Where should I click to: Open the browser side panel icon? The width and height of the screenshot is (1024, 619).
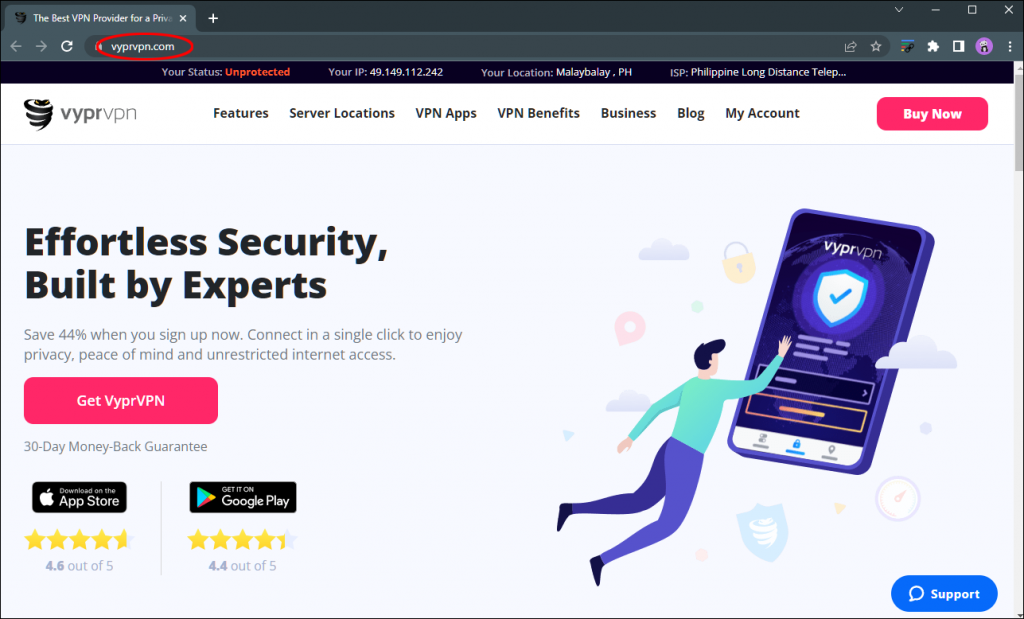click(958, 46)
